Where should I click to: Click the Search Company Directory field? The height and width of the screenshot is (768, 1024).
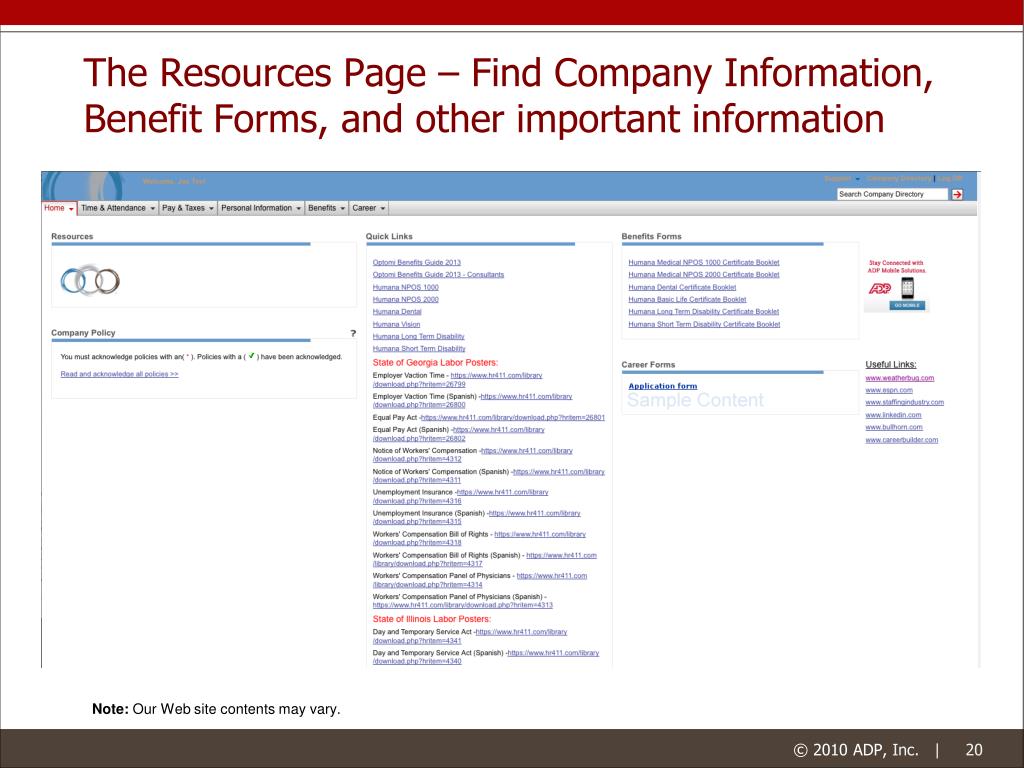[892, 194]
